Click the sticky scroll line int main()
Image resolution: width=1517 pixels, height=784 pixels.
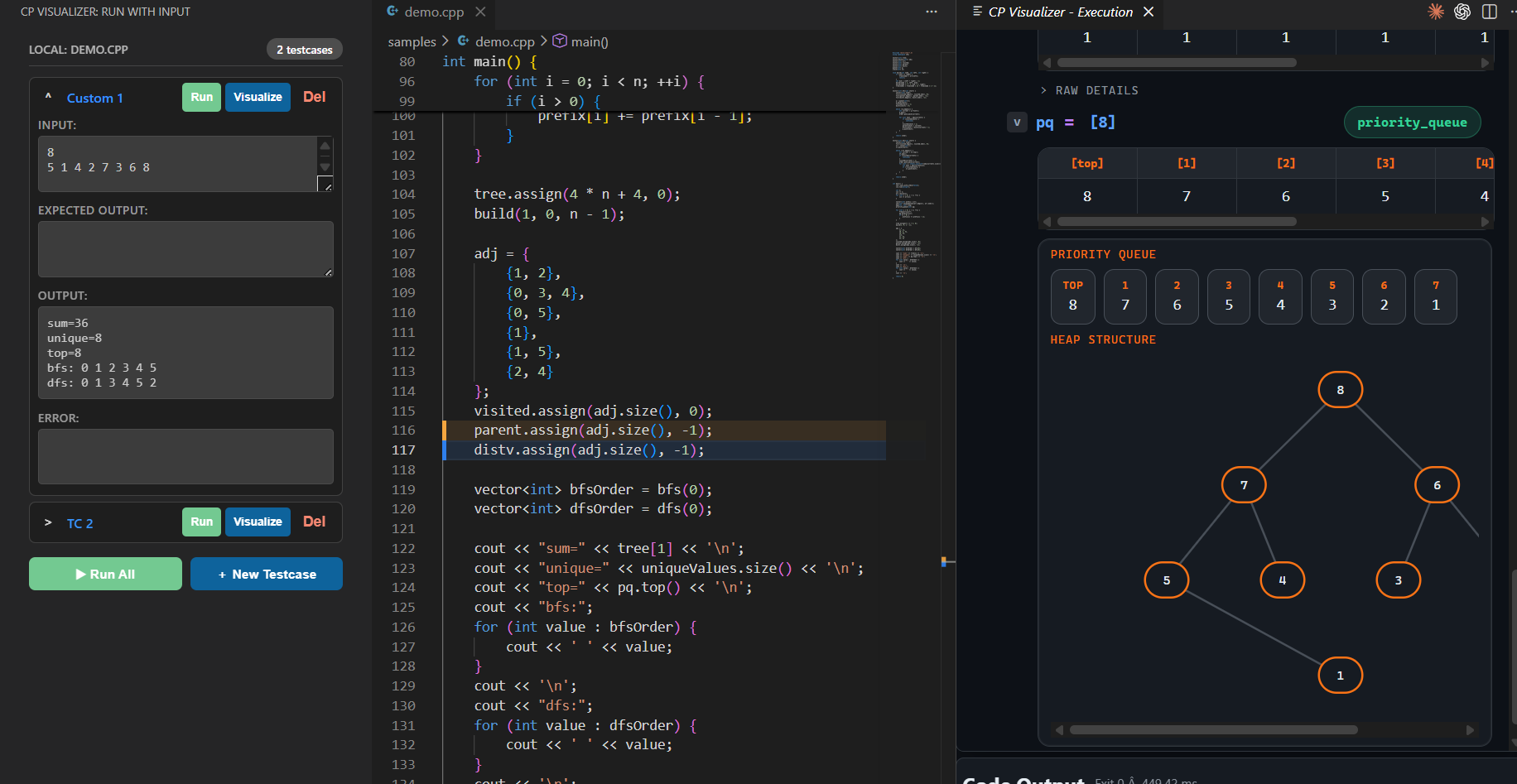(489, 61)
